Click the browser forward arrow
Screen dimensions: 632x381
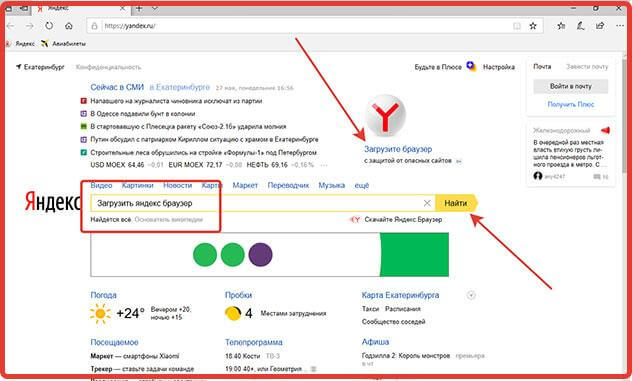30,26
